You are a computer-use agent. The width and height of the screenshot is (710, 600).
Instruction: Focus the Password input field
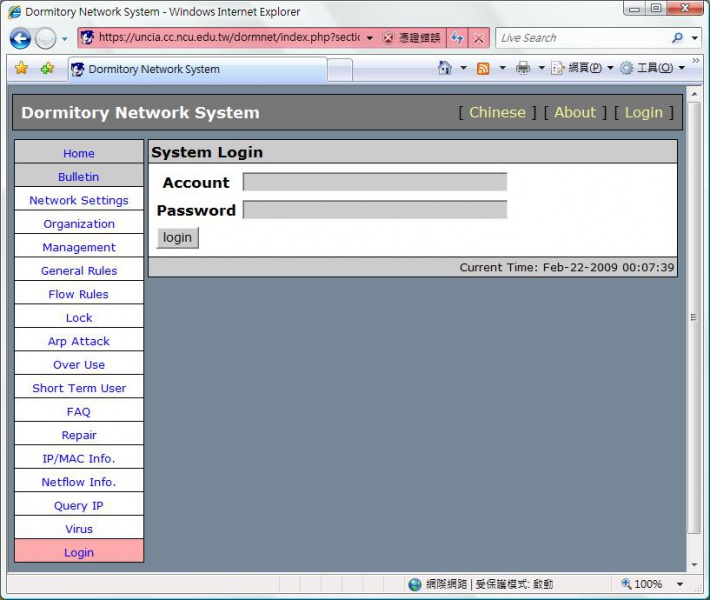(374, 210)
